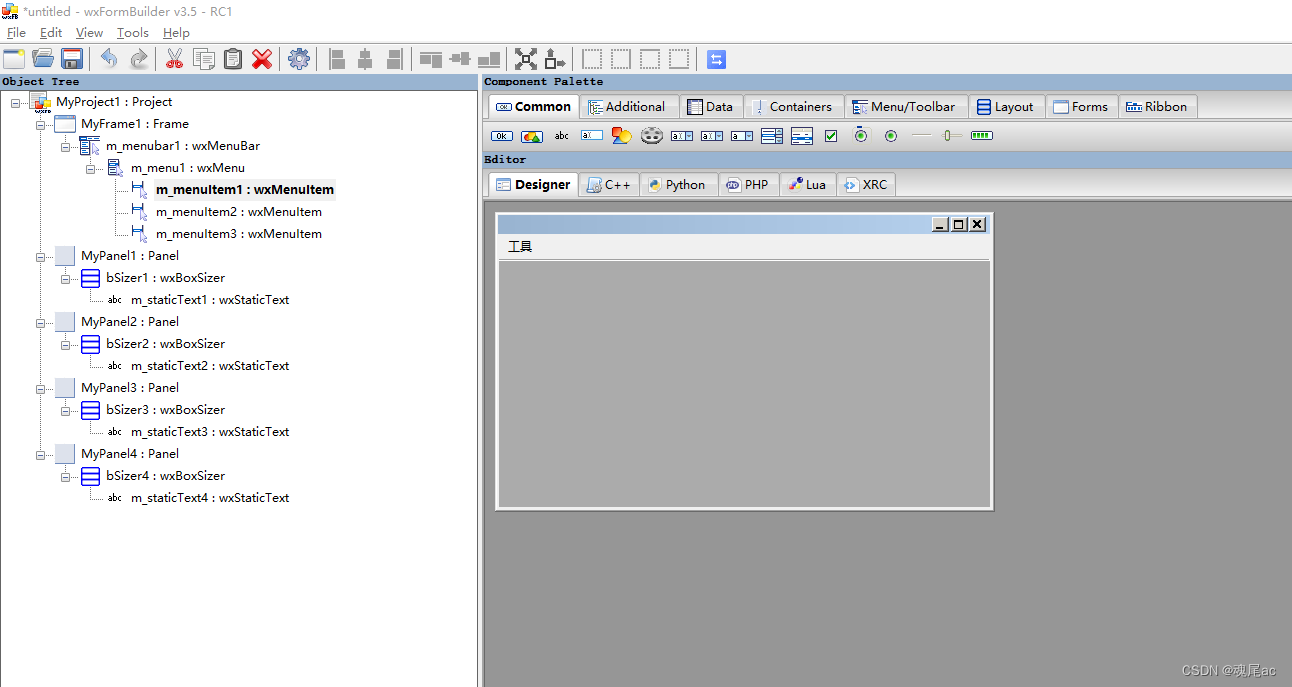The height and width of the screenshot is (687, 1292).
Task: Add a wxSlider control from the palette
Action: (x=951, y=135)
